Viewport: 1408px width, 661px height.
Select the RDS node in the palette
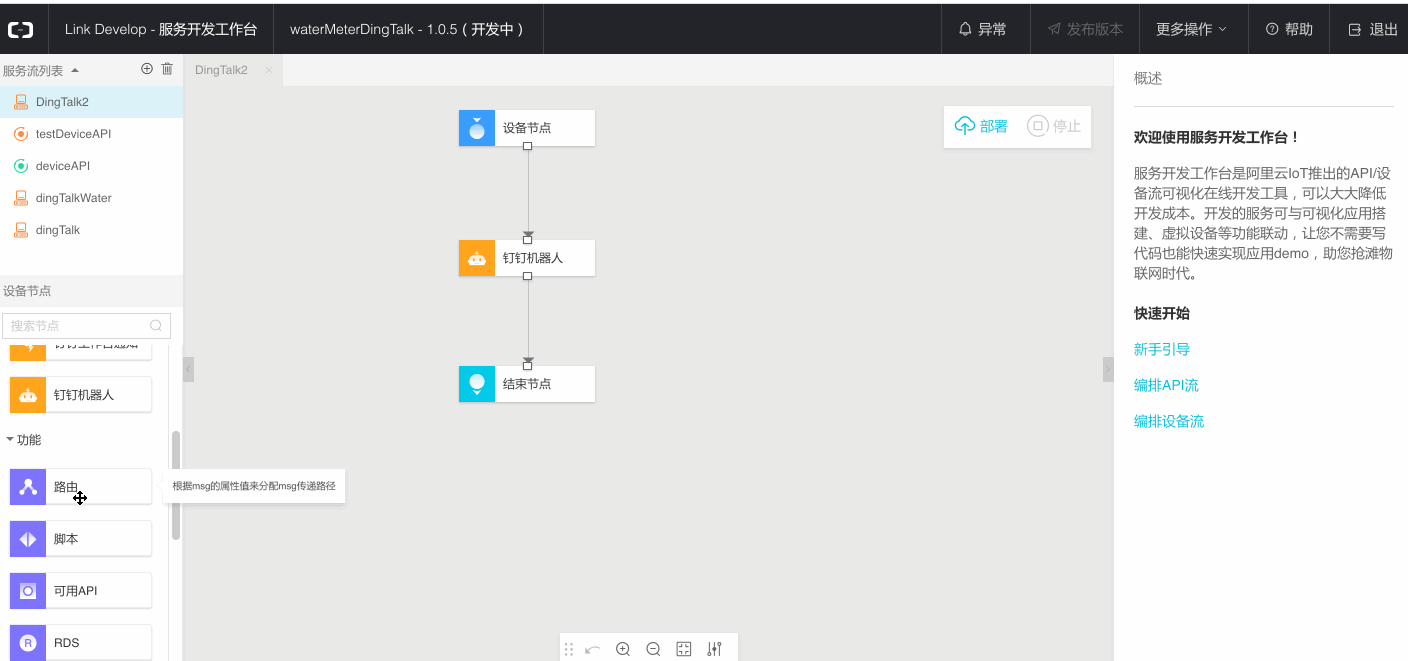81,643
